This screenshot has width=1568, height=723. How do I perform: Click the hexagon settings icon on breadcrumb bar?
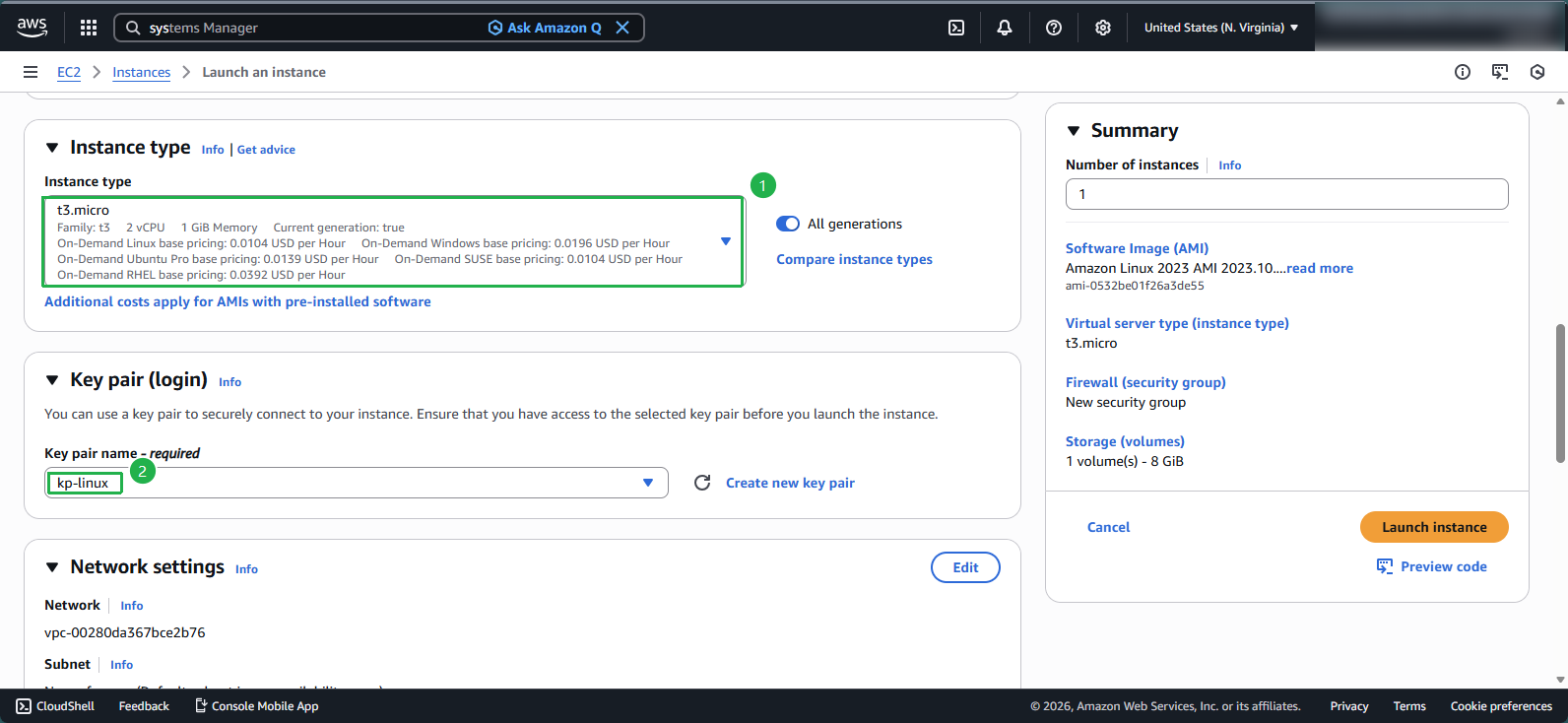[x=1537, y=72]
